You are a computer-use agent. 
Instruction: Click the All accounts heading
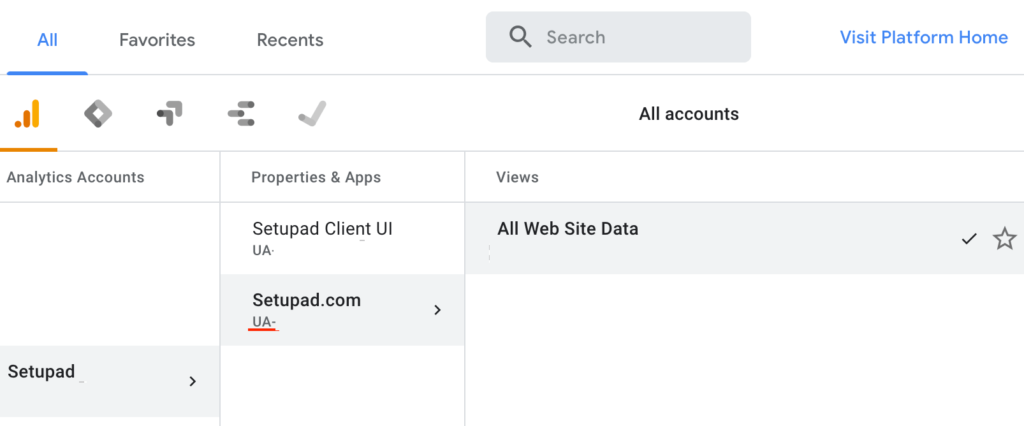[688, 114]
